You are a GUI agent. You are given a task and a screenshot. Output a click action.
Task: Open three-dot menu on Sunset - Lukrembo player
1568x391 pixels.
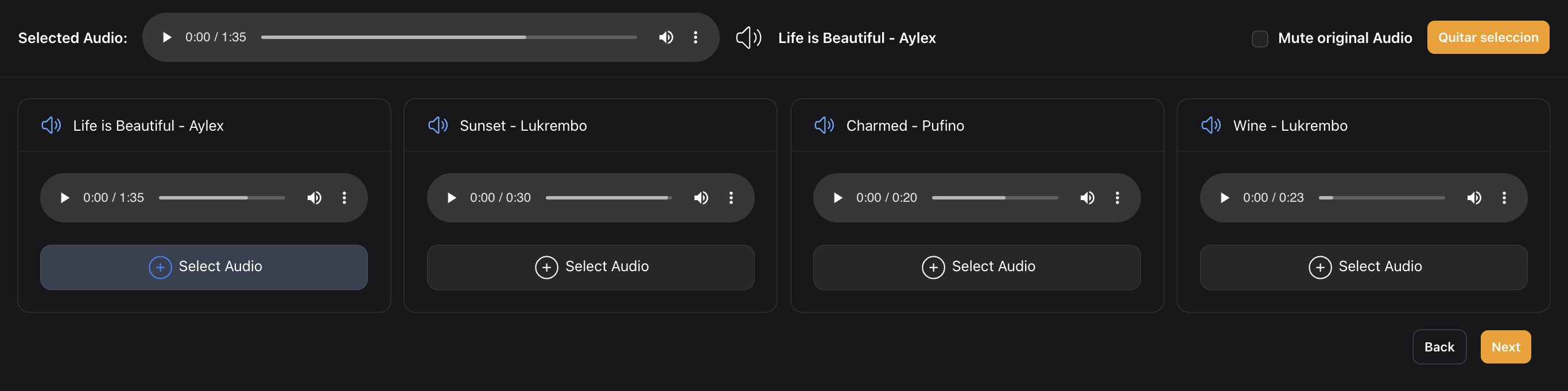[731, 198]
